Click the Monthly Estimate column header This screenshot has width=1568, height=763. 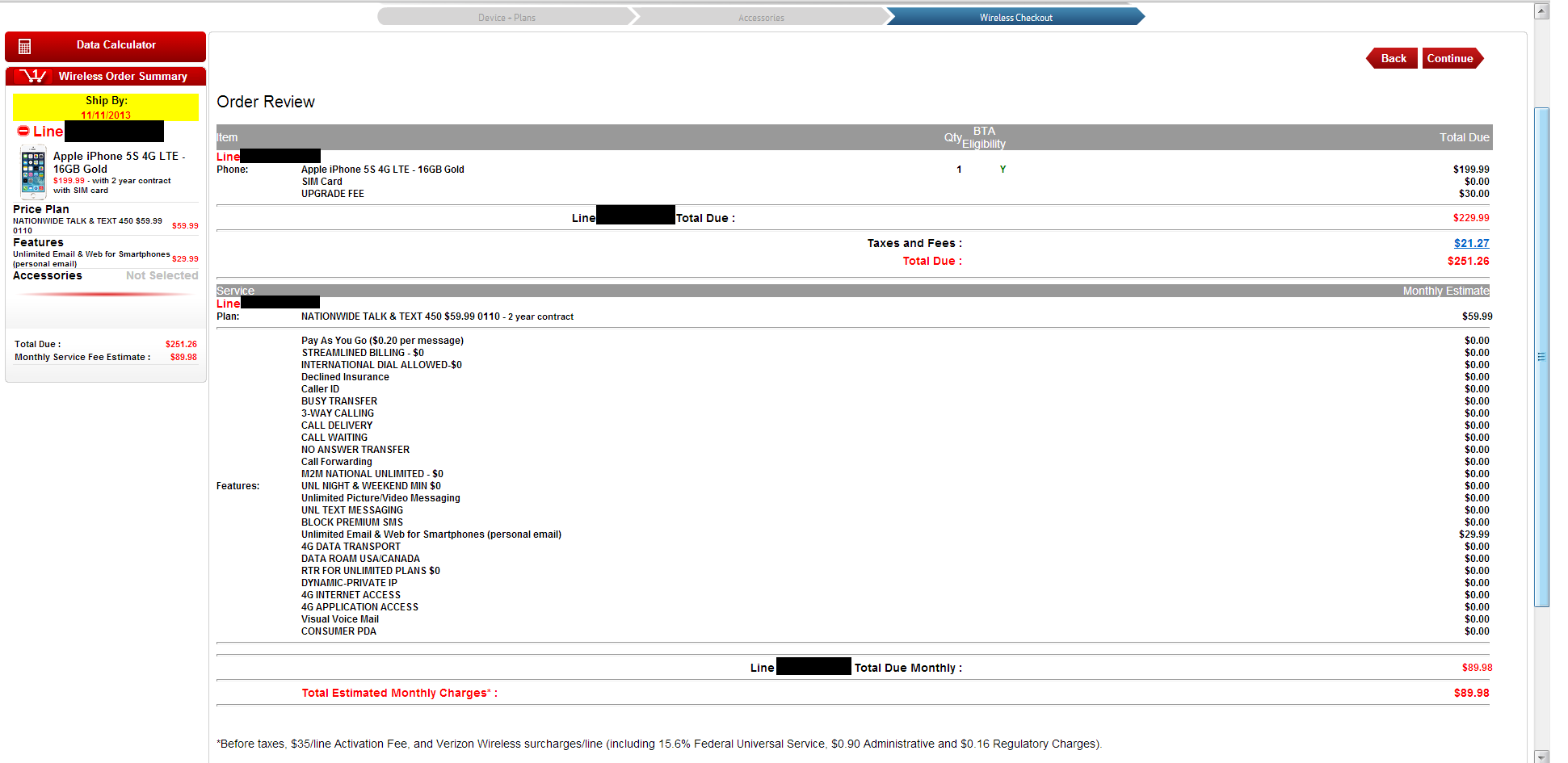point(1445,291)
